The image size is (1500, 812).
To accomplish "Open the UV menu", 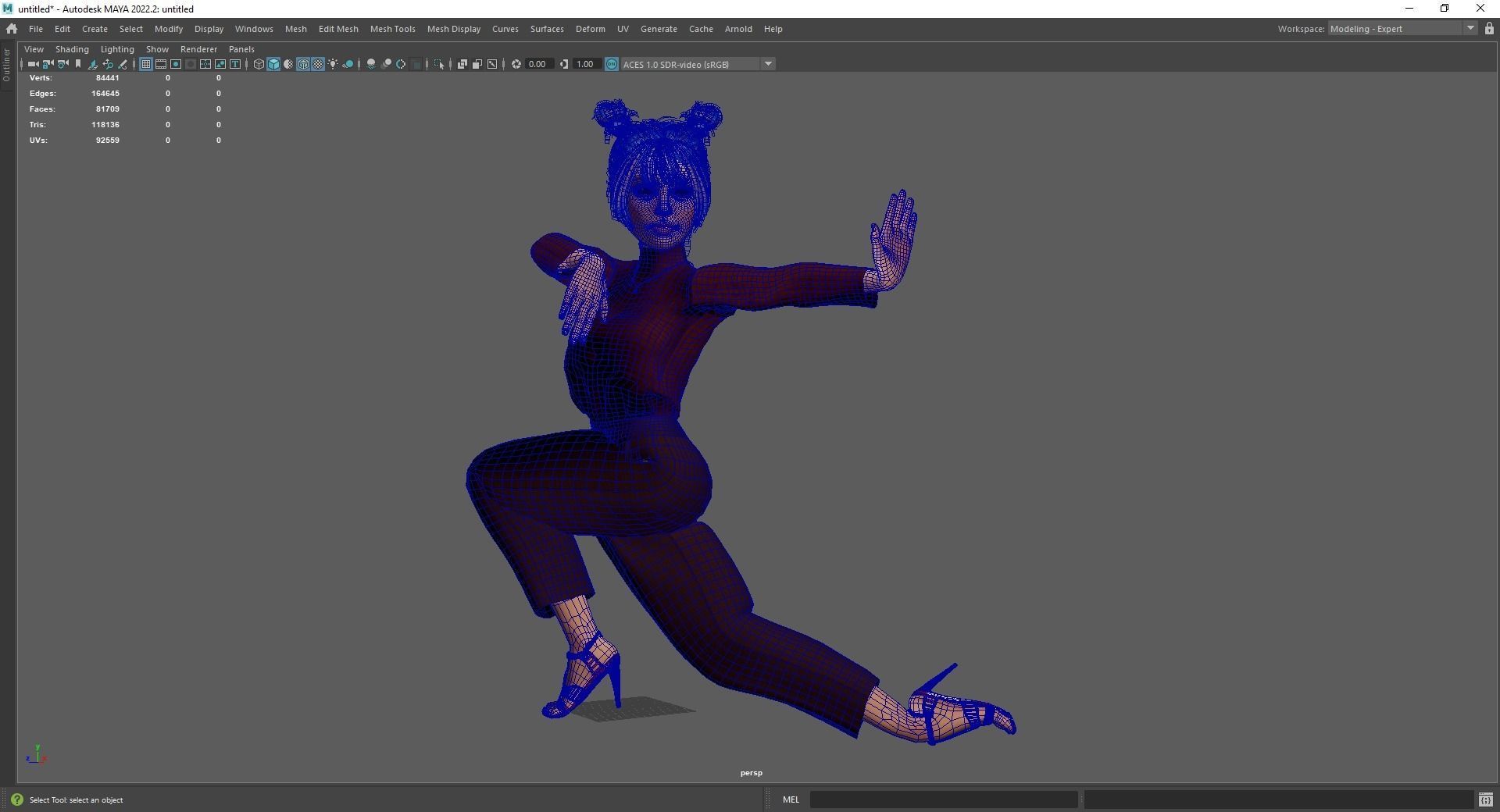I will [x=623, y=29].
